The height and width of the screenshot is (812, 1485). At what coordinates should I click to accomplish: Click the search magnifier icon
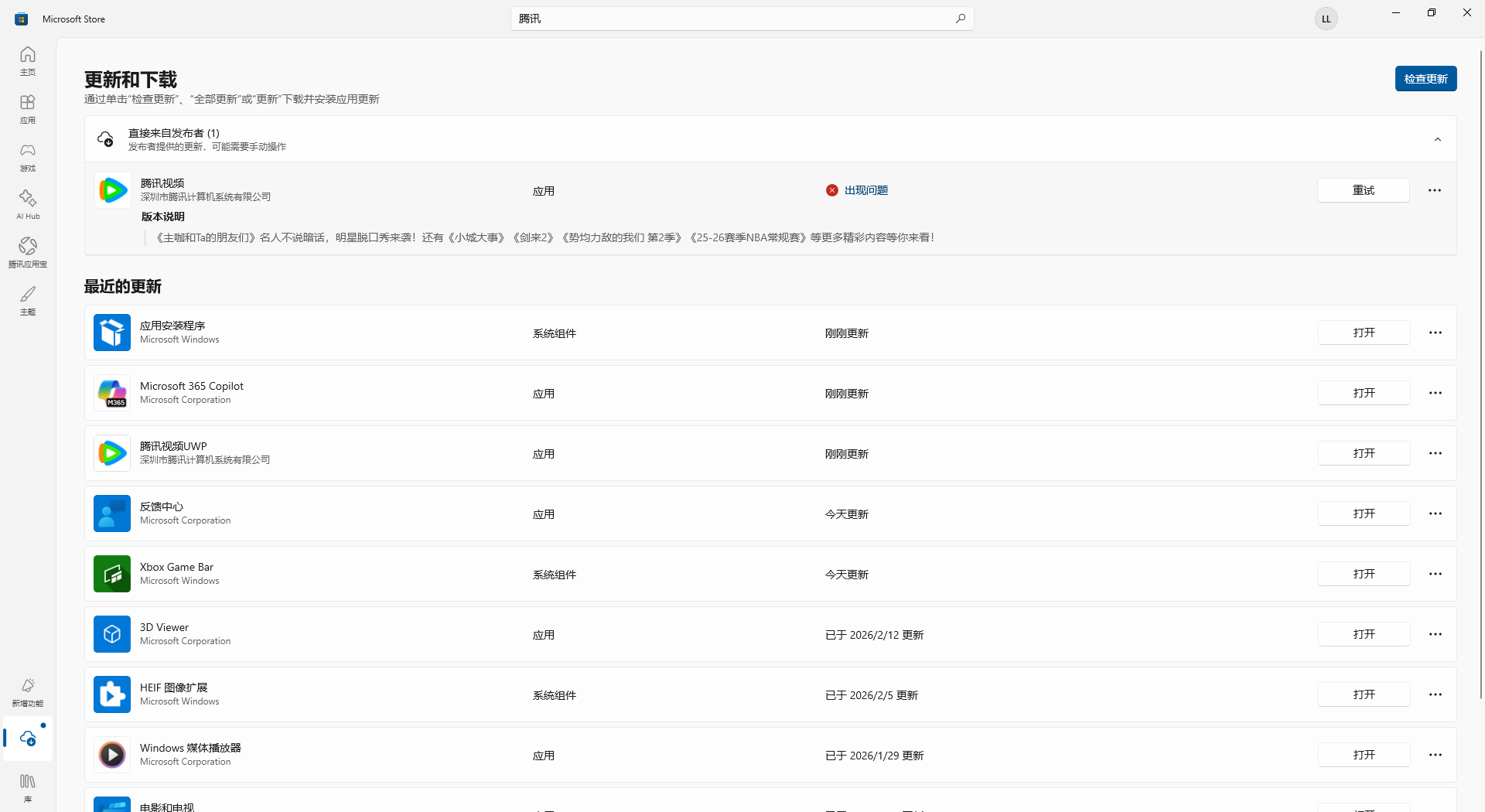(x=961, y=19)
